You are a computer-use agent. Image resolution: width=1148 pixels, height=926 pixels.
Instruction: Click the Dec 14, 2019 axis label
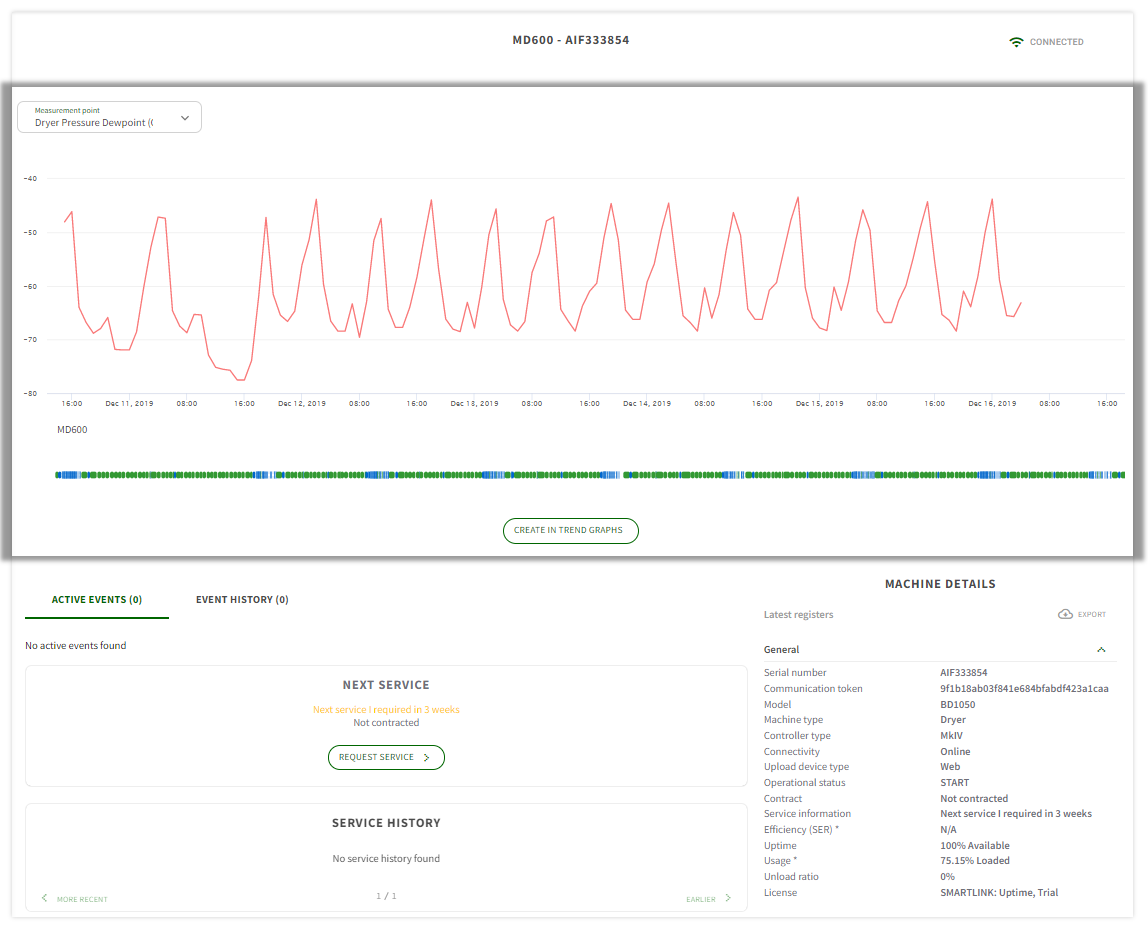tap(647, 403)
